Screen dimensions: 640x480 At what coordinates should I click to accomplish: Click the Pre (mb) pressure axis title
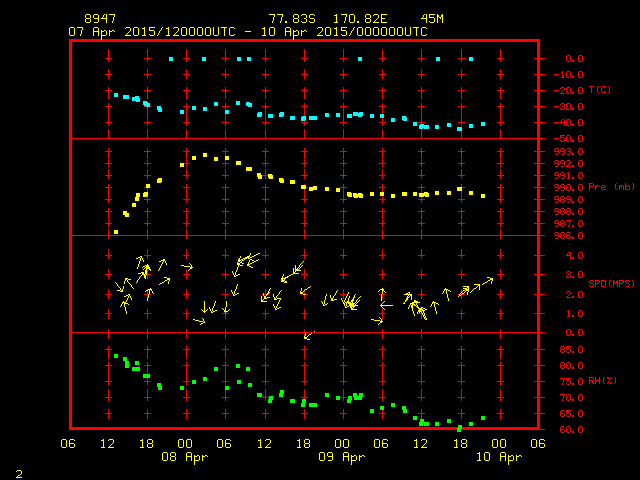click(611, 187)
